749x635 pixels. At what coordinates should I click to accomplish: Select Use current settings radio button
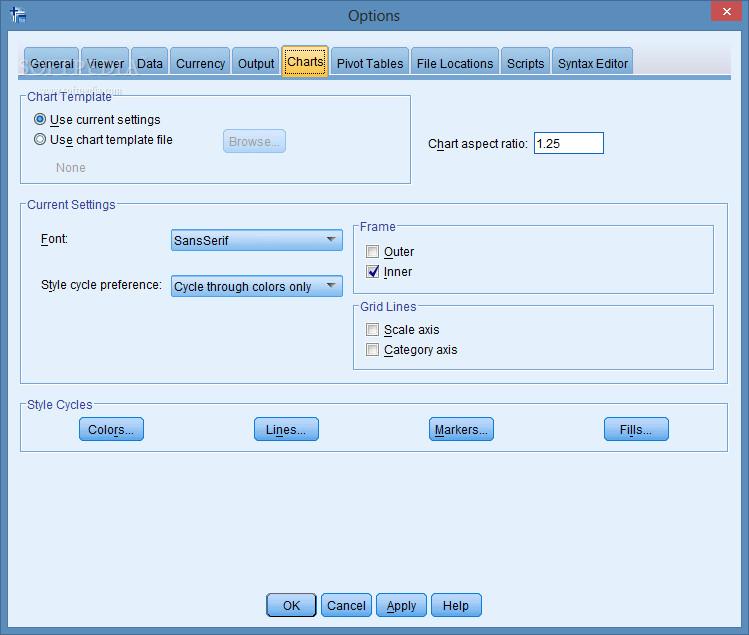tap(40, 119)
